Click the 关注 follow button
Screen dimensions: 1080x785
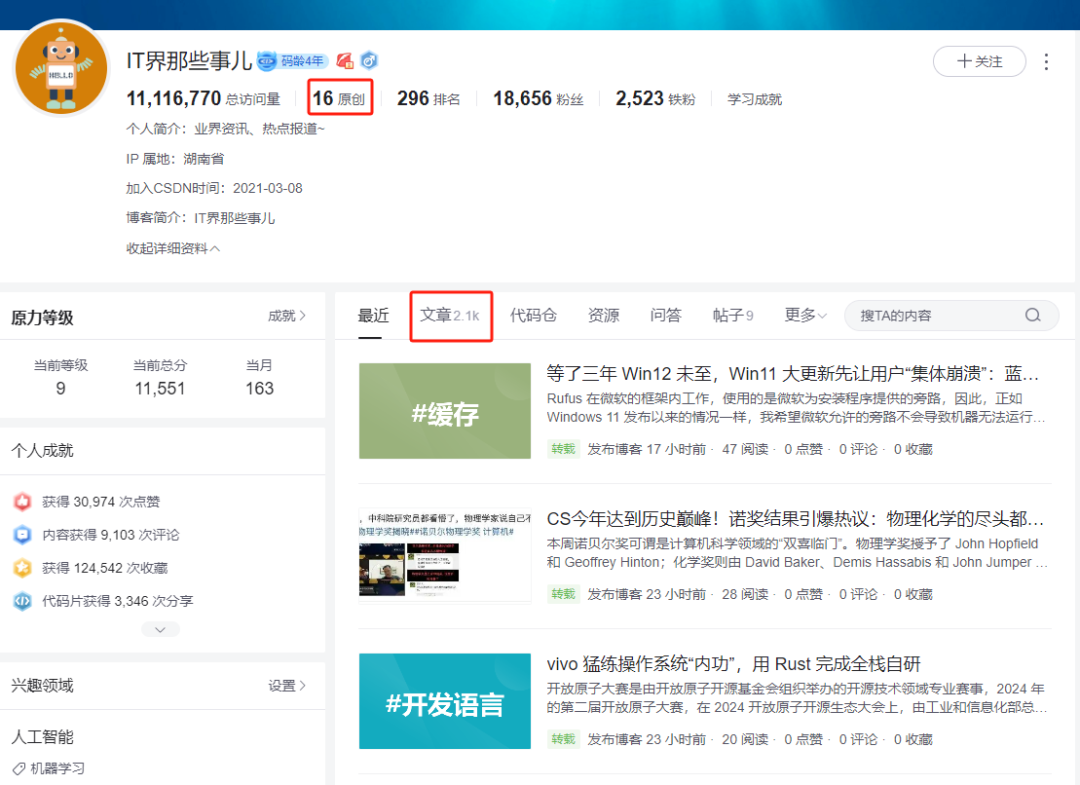979,61
